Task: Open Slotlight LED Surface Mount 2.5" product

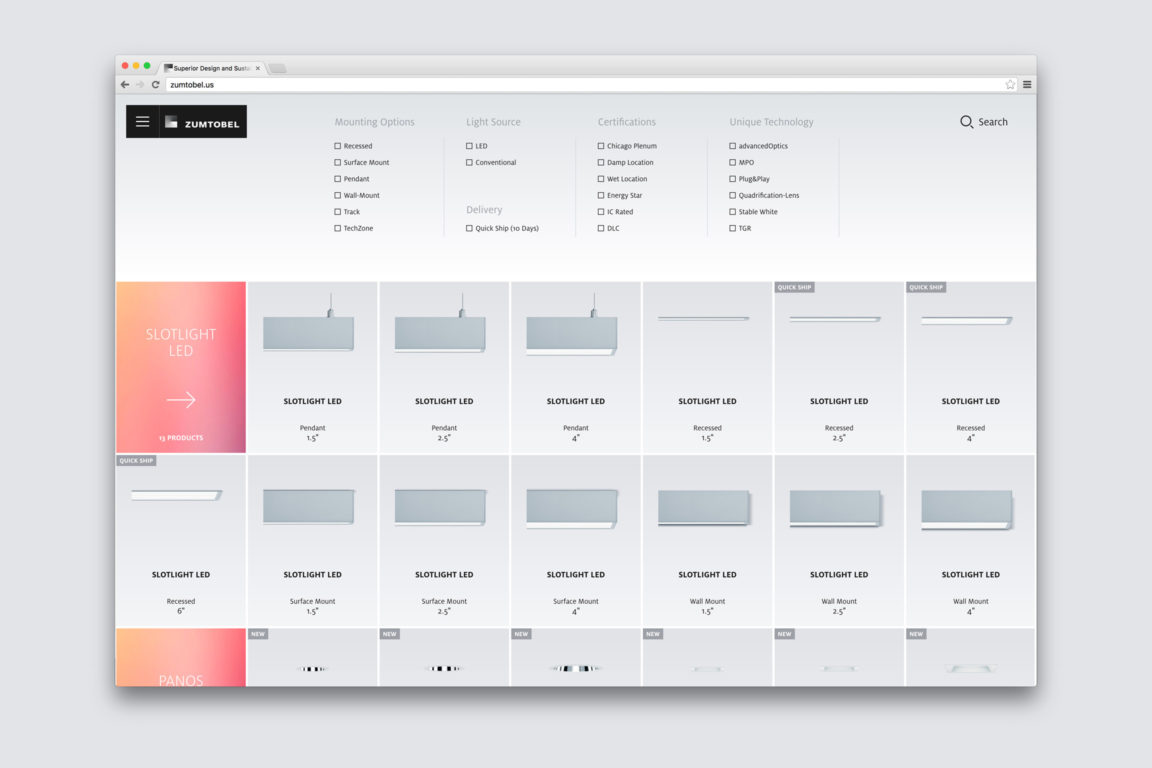Action: [x=444, y=540]
